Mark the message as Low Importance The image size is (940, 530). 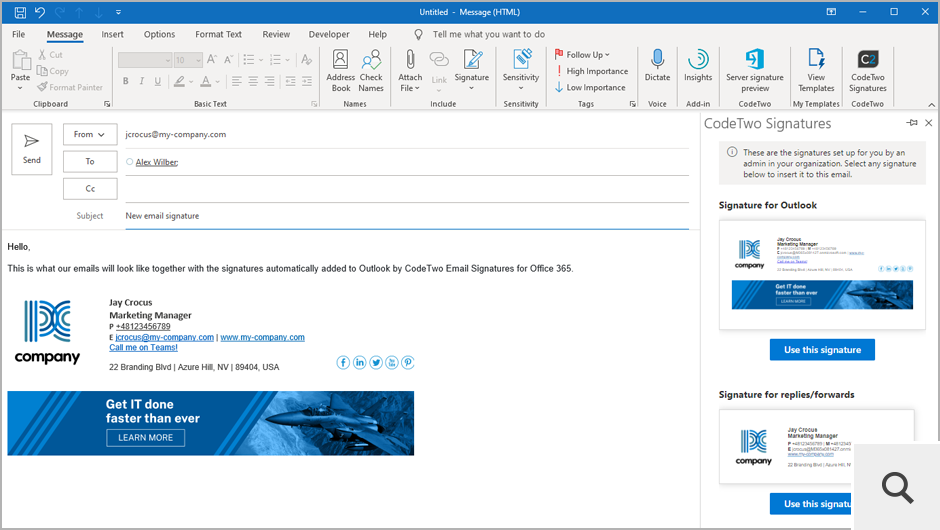coord(590,88)
